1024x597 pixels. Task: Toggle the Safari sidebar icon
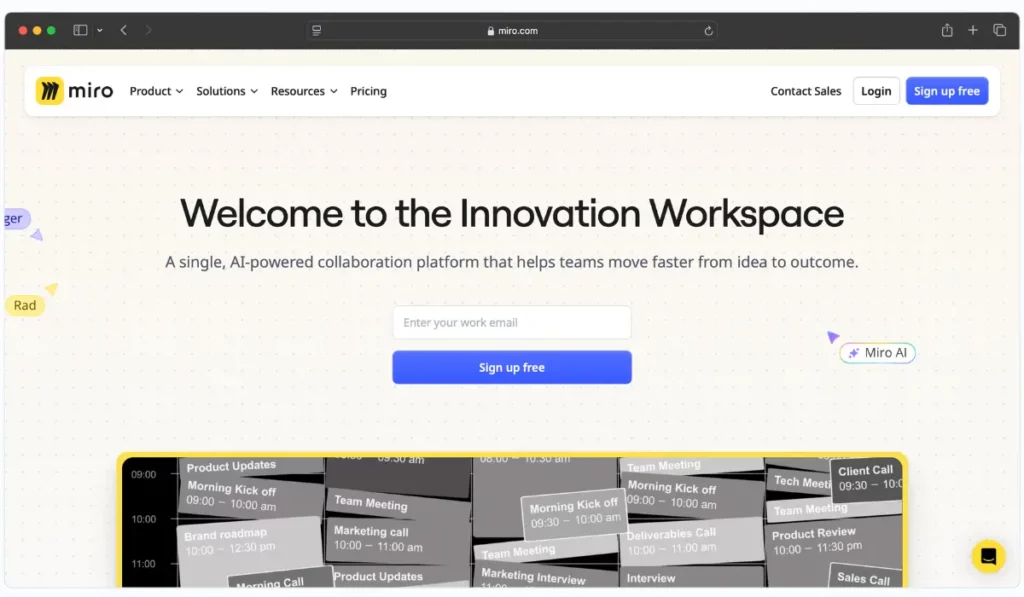click(80, 30)
